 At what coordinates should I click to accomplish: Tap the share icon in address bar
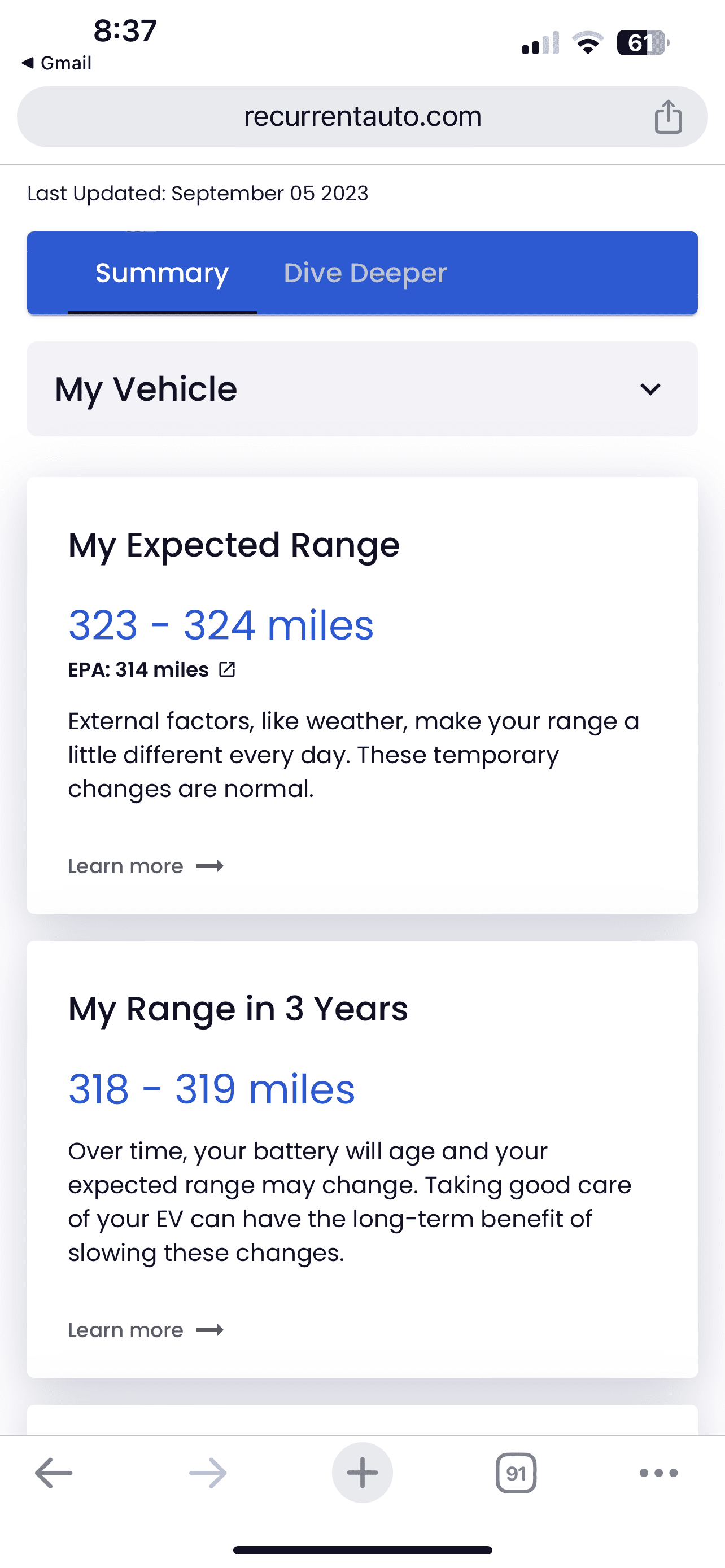(668, 116)
